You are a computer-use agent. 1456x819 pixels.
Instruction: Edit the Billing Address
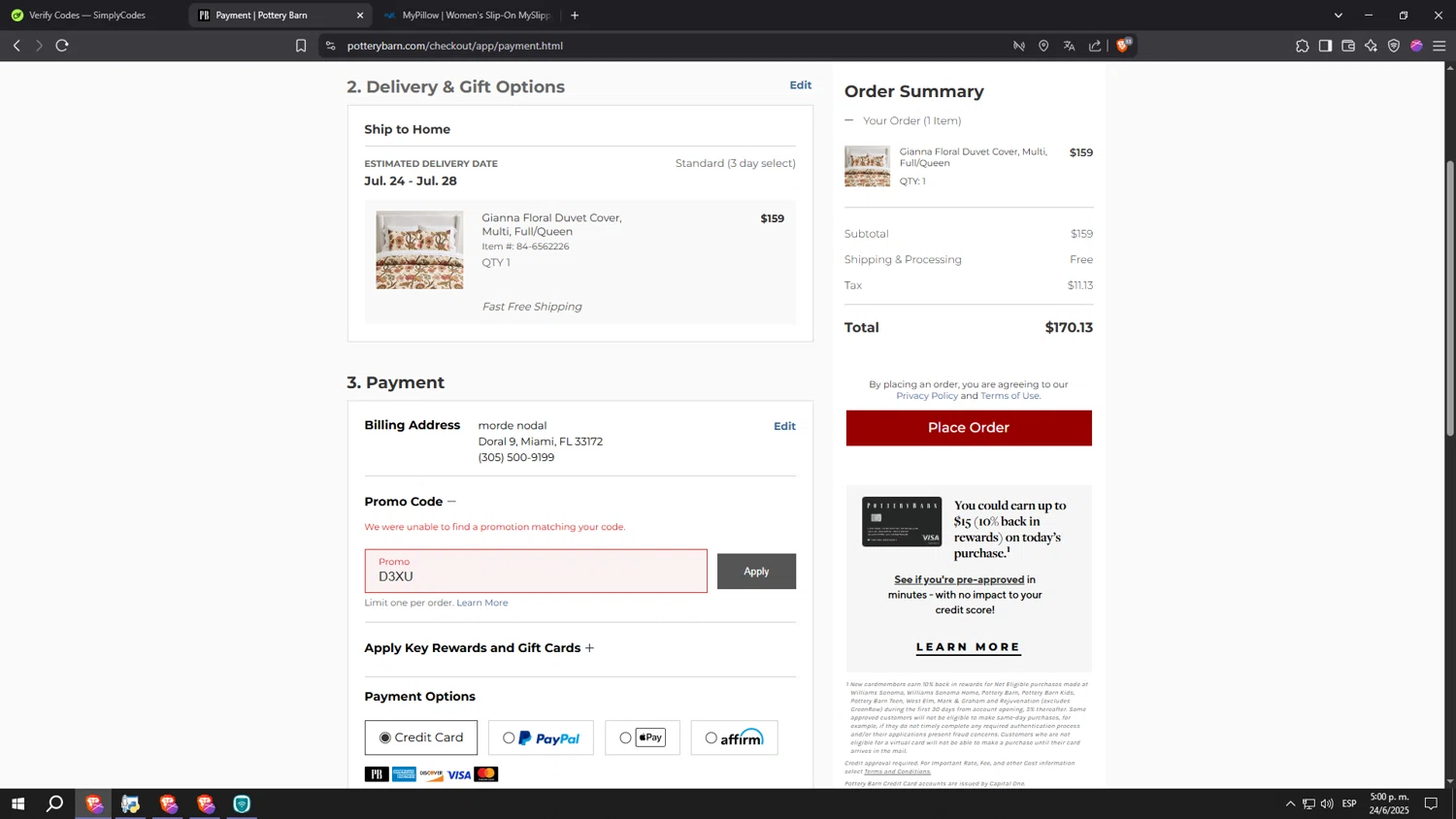[x=784, y=426]
